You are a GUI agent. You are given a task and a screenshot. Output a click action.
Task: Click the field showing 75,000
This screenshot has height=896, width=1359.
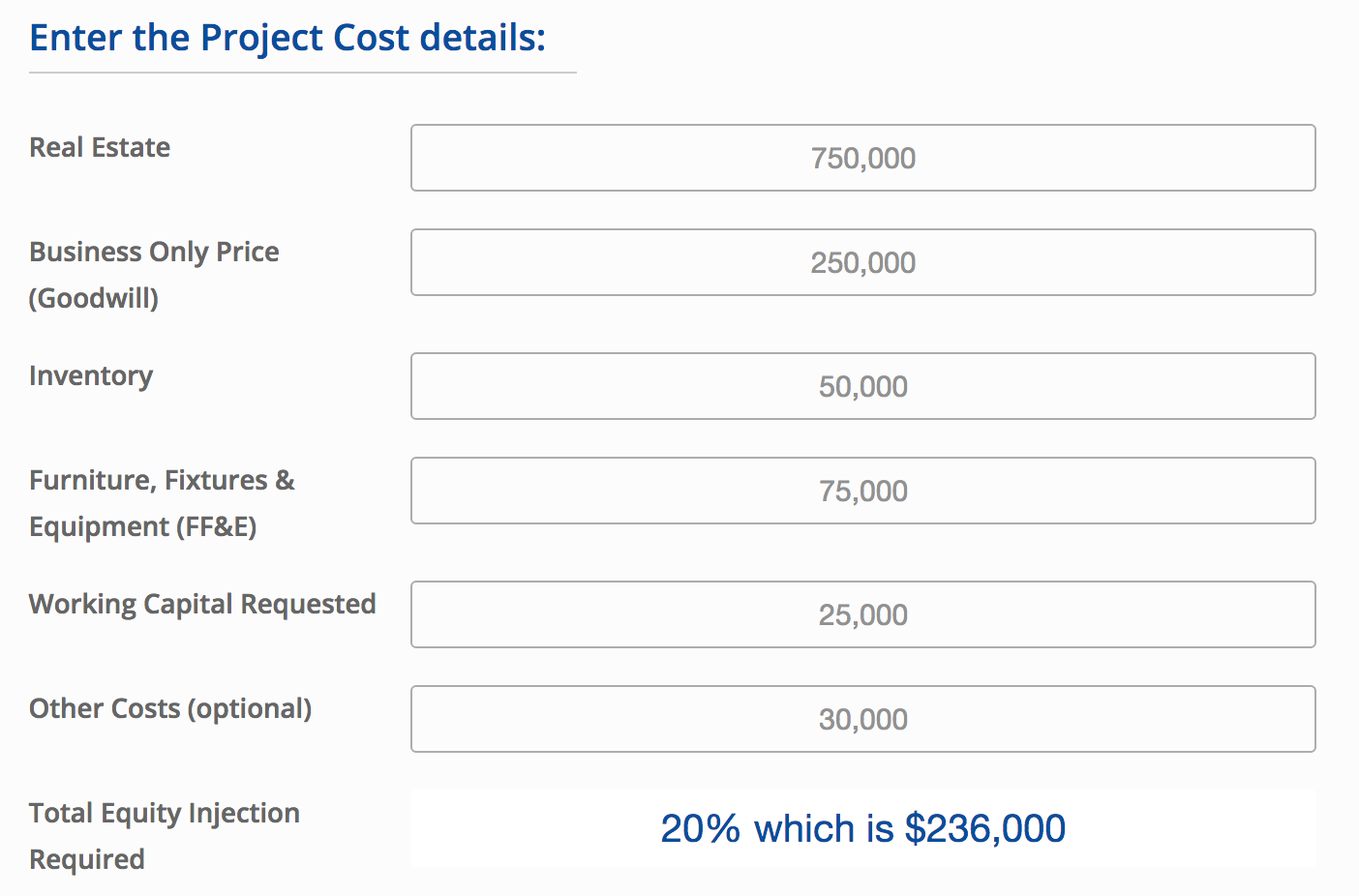click(x=862, y=491)
